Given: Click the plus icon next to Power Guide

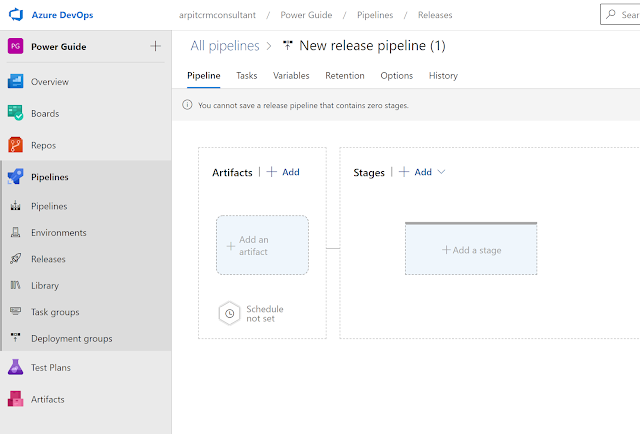Looking at the screenshot, I should [155, 46].
